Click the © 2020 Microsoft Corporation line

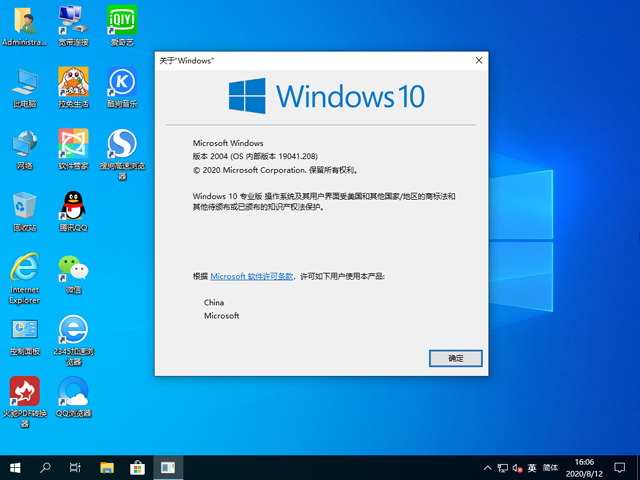coord(276,170)
